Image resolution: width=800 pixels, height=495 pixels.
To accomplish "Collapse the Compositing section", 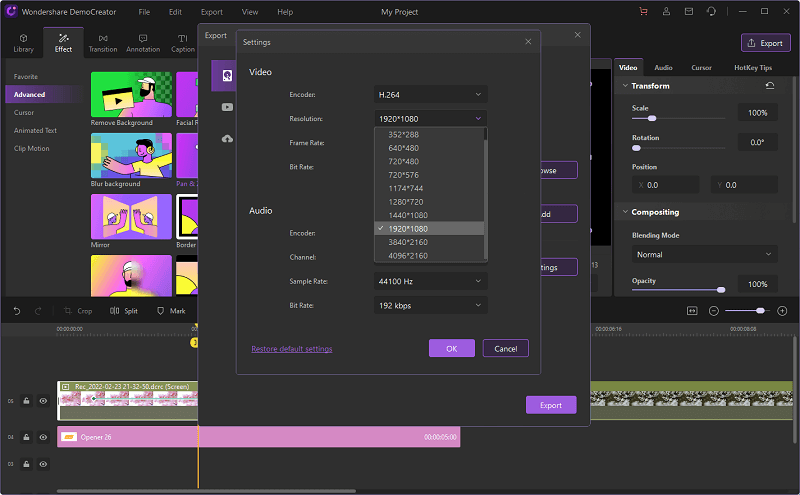I will pos(625,212).
